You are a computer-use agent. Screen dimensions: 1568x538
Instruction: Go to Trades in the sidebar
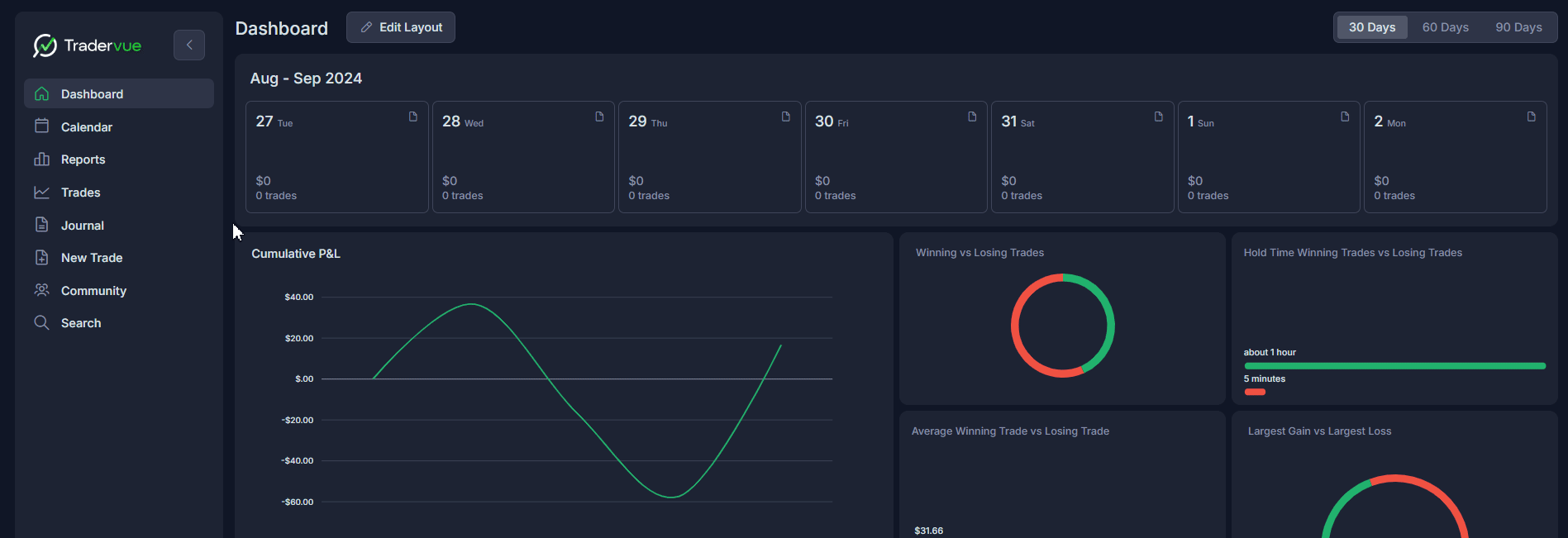[119, 192]
